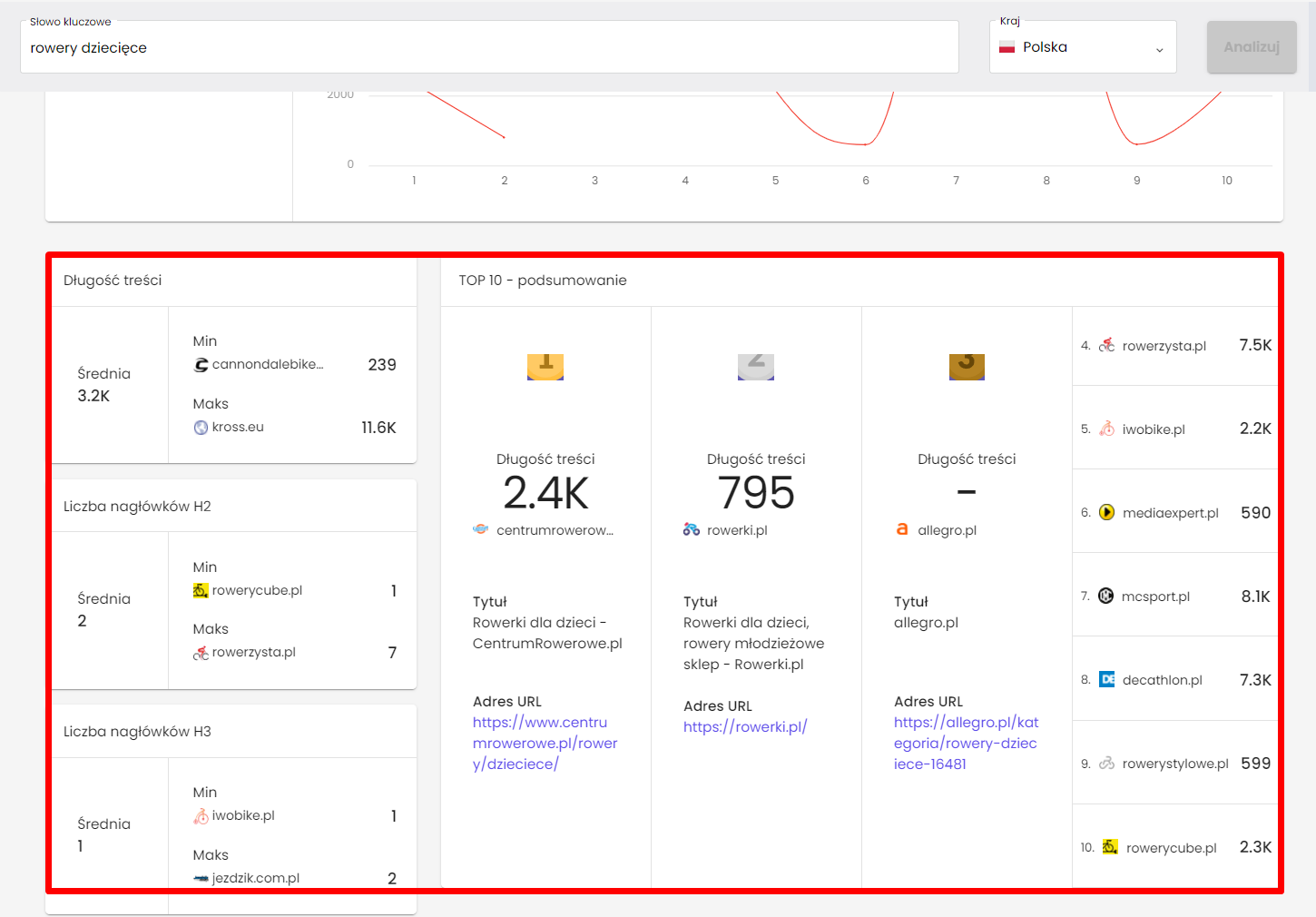The height and width of the screenshot is (917, 1316).
Task: Click the Polish flag icon
Action: [x=1007, y=47]
